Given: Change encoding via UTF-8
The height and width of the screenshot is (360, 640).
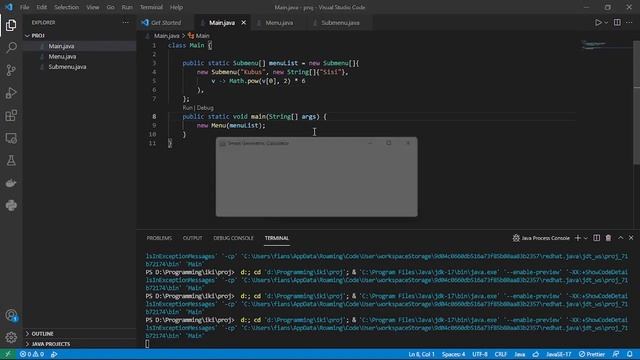Looking at the screenshot, I should click(480, 354).
